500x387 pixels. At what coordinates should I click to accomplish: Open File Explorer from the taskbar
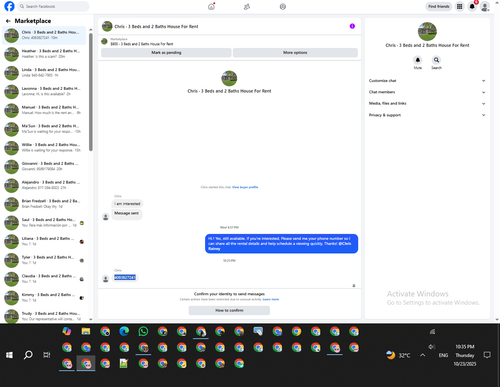point(86,331)
